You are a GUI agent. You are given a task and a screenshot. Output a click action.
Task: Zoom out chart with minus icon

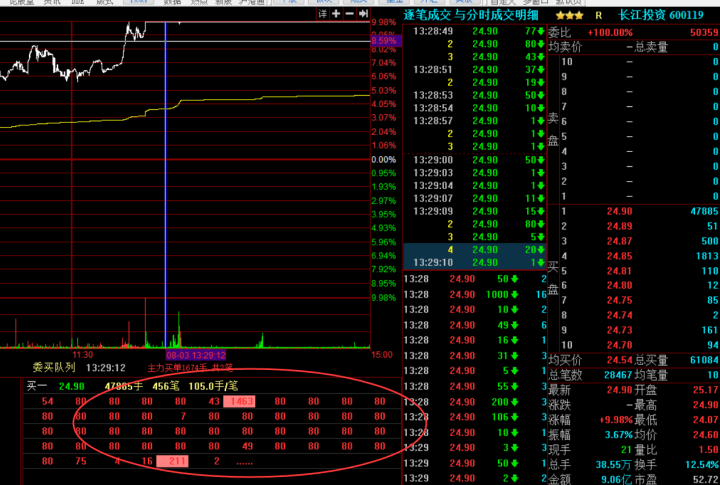click(350, 14)
